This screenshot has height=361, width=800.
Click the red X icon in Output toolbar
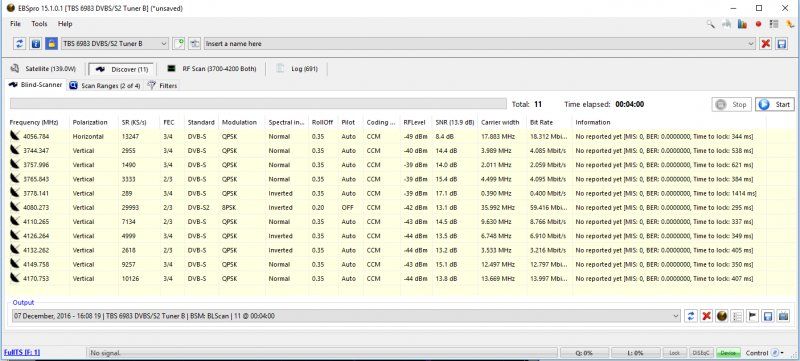coord(706,316)
